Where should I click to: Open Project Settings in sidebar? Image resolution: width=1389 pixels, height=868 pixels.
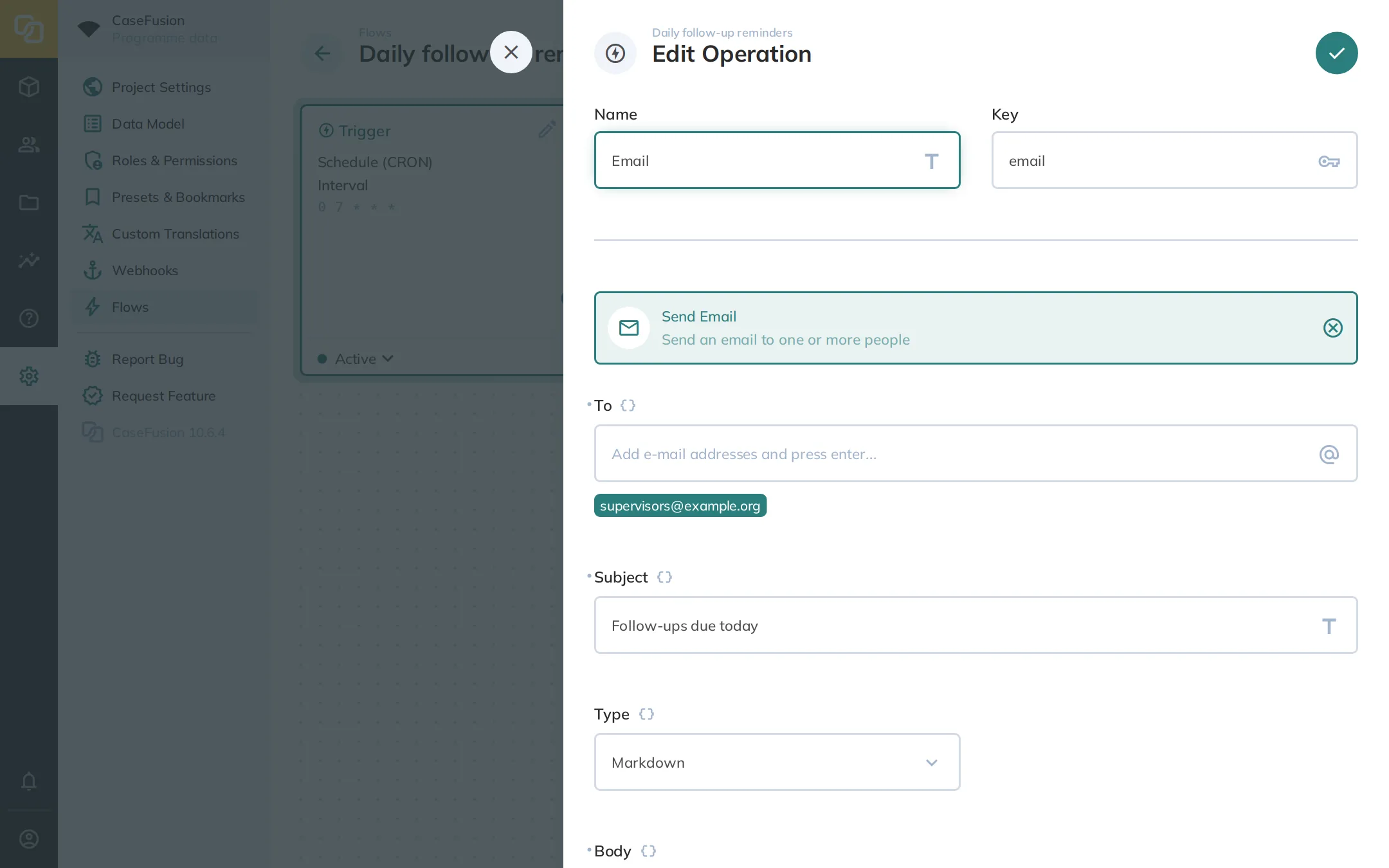click(163, 87)
